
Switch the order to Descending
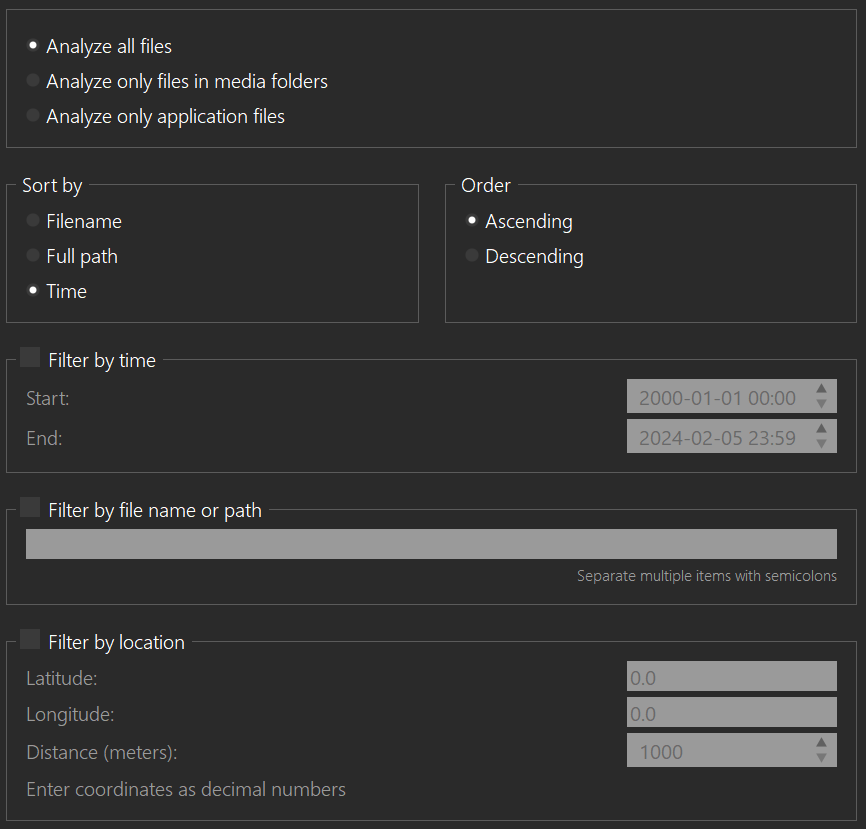[472, 256]
